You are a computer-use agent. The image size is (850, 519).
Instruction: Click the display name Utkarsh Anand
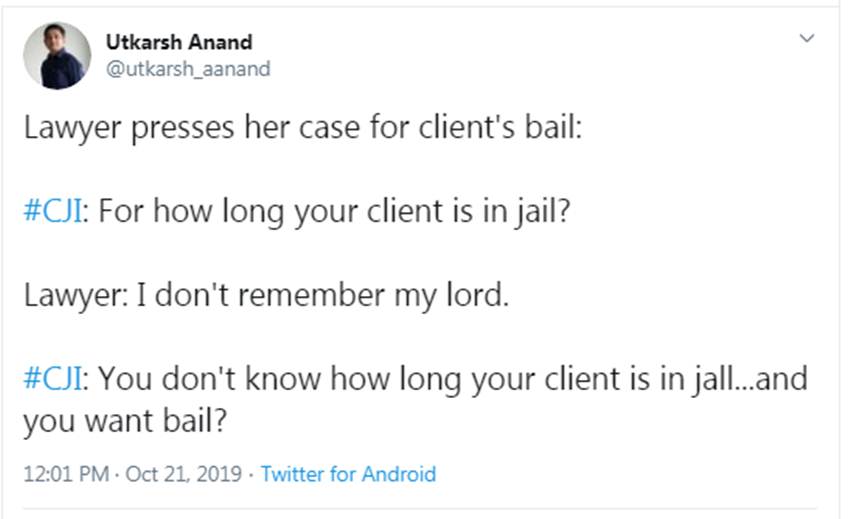(x=178, y=42)
